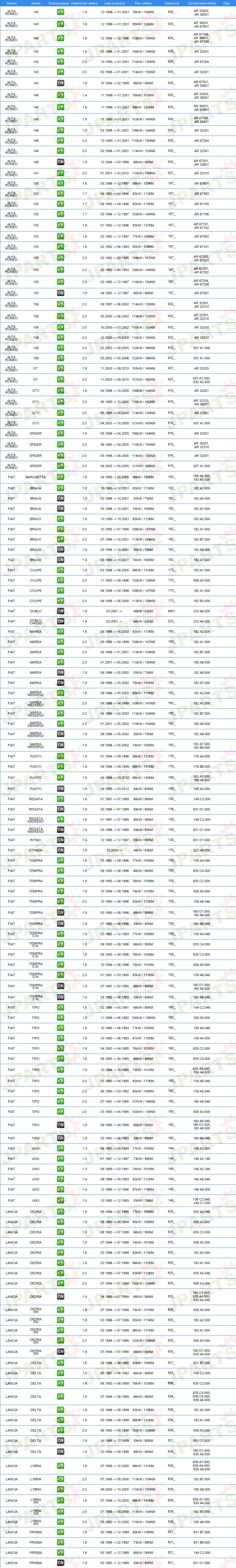Image resolution: width=236 pixels, height=1568 pixels.
Task: Click the petrol icon in Alfa Romeo 147 row
Action: point(60,173)
